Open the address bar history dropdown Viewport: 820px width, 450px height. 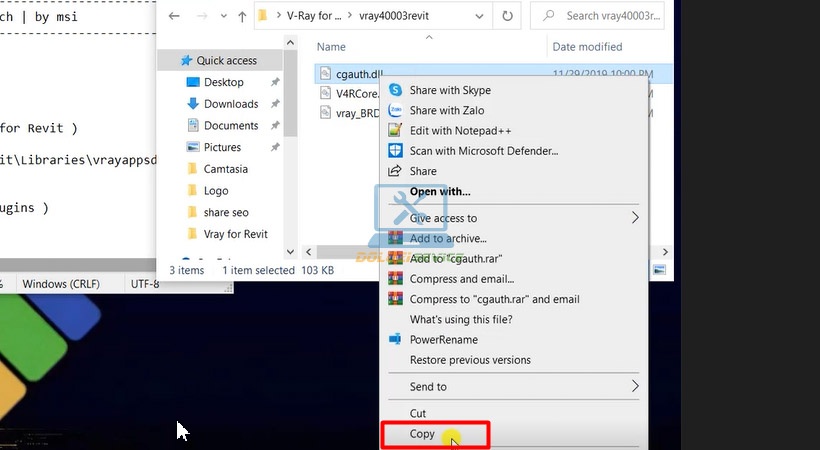pyautogui.click(x=479, y=16)
